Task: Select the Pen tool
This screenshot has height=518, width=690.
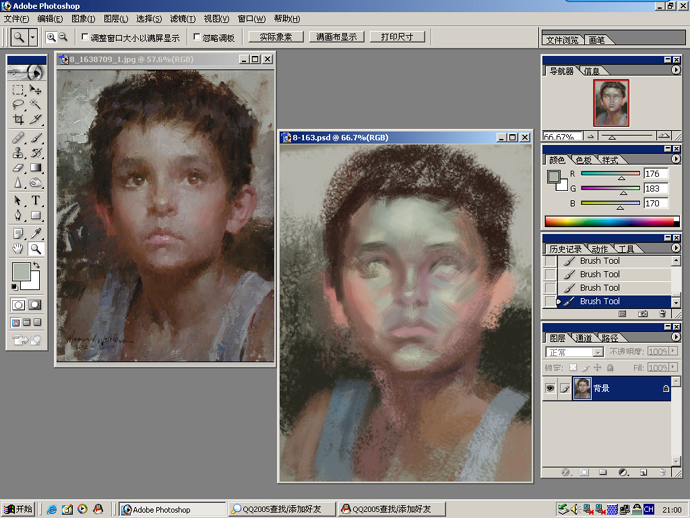Action: [x=18, y=215]
